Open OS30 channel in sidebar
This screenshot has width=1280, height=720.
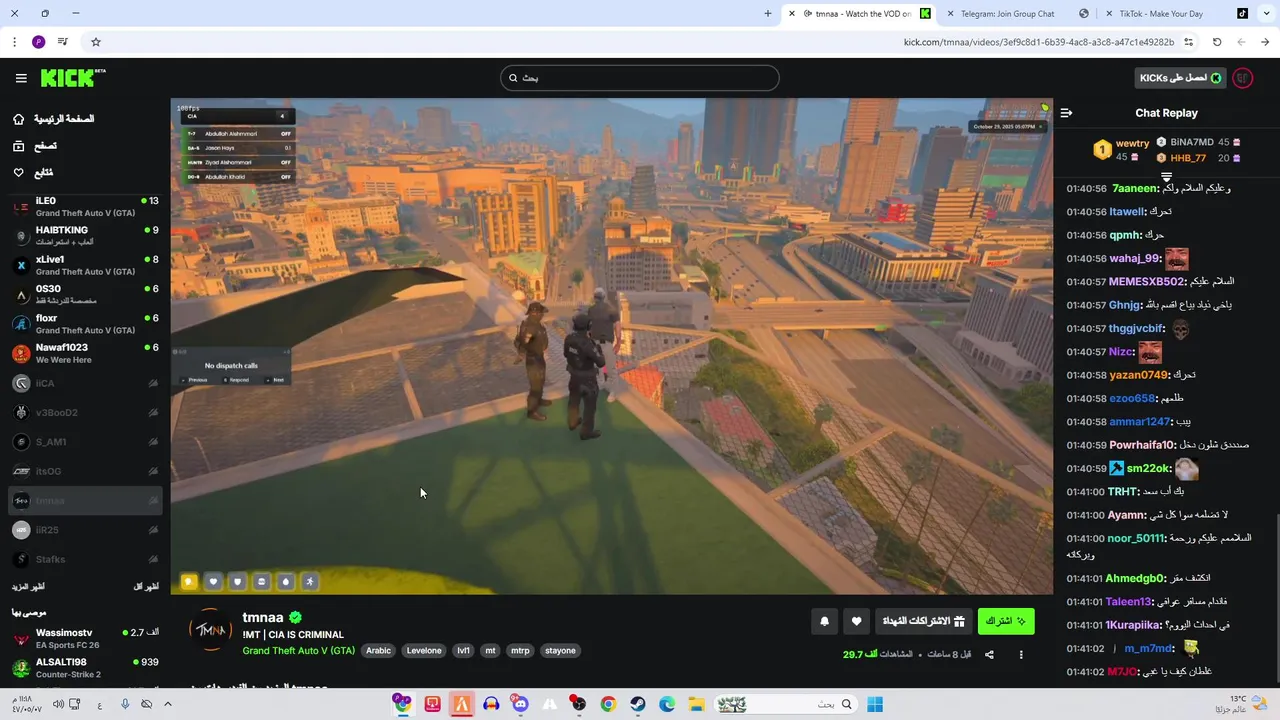(85, 294)
